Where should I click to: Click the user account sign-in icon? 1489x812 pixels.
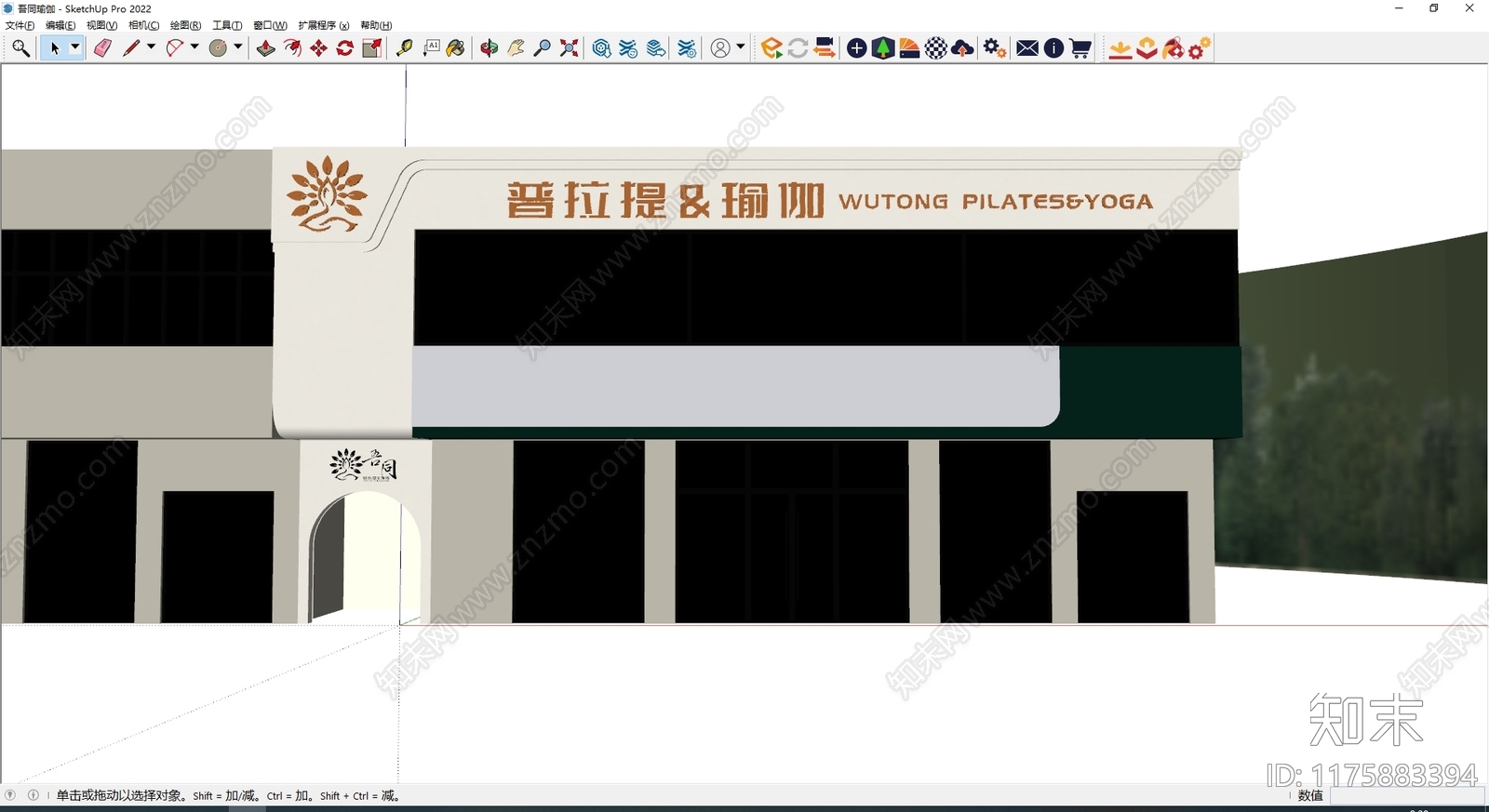tap(720, 48)
